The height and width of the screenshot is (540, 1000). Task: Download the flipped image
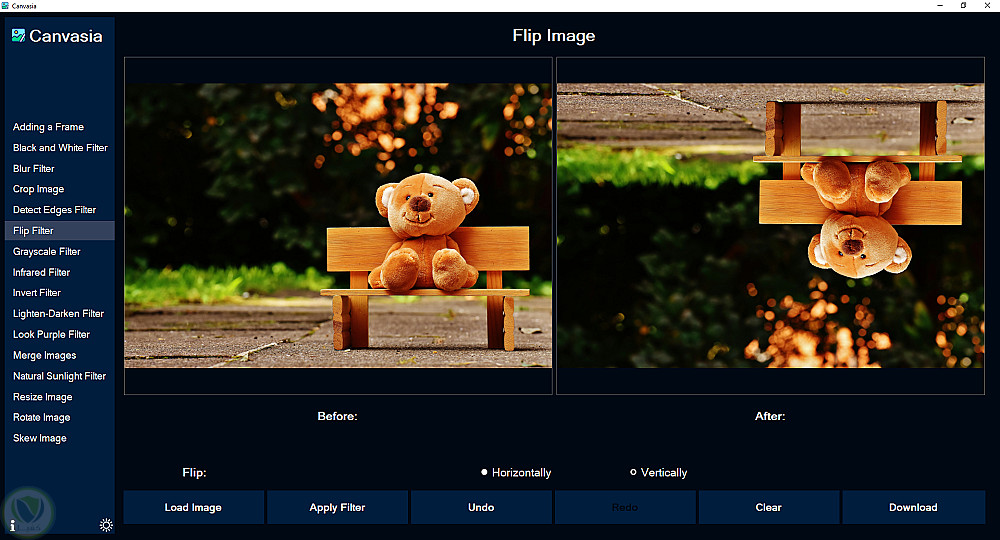(913, 507)
